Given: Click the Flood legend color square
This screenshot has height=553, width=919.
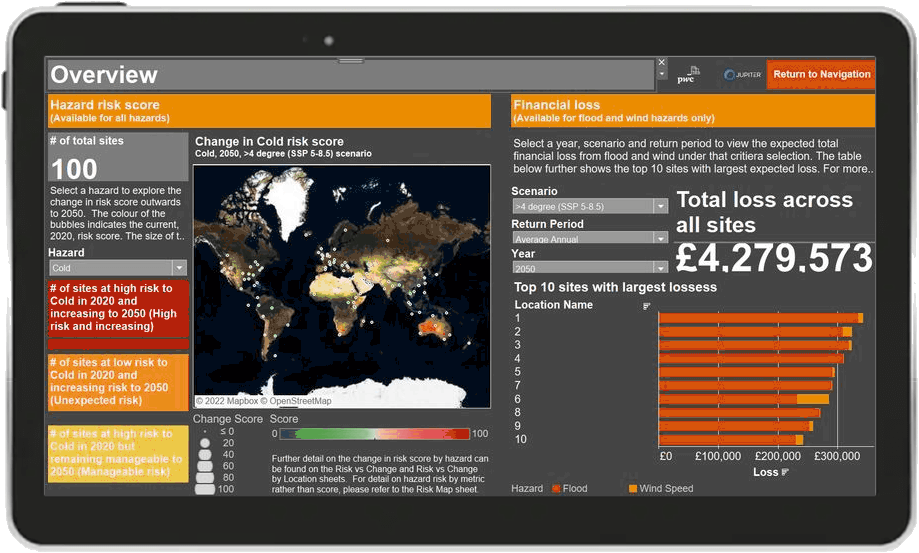Looking at the screenshot, I should tap(556, 489).
